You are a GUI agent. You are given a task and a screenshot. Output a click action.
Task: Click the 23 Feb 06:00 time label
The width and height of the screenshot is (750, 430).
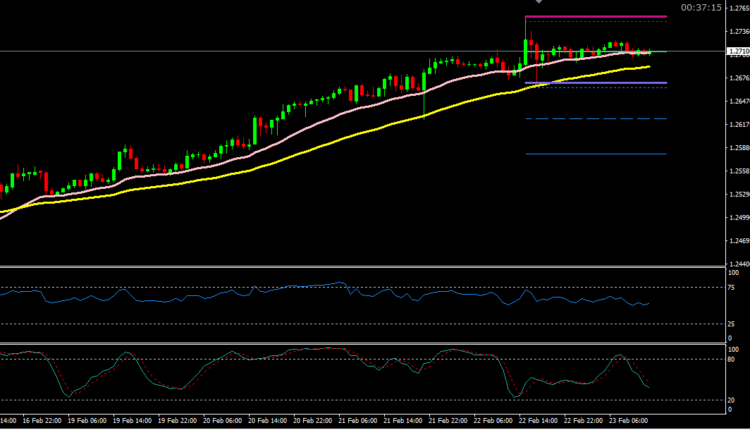coord(627,422)
